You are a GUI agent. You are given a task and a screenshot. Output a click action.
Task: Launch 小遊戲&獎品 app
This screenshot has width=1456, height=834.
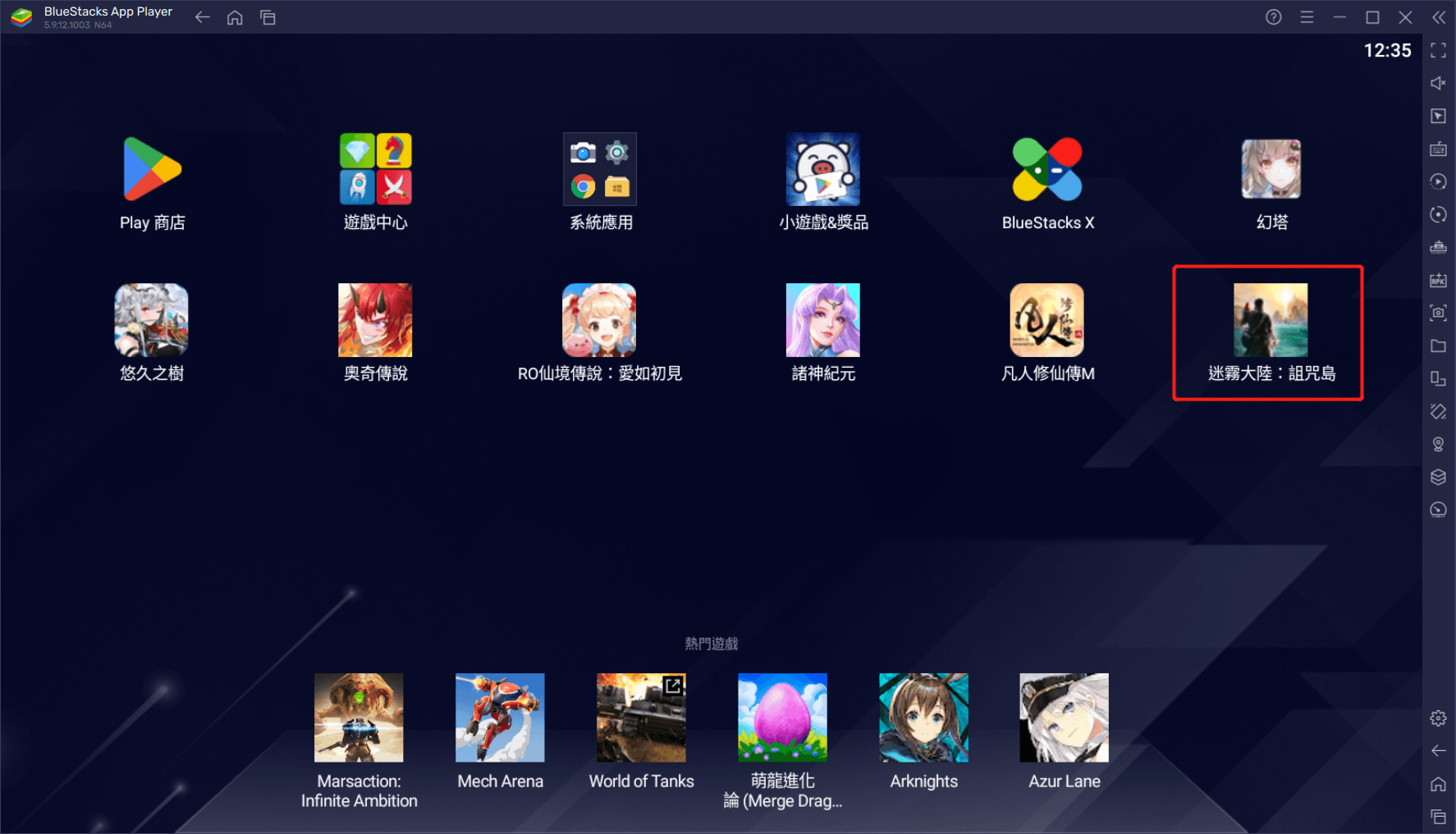(x=823, y=169)
